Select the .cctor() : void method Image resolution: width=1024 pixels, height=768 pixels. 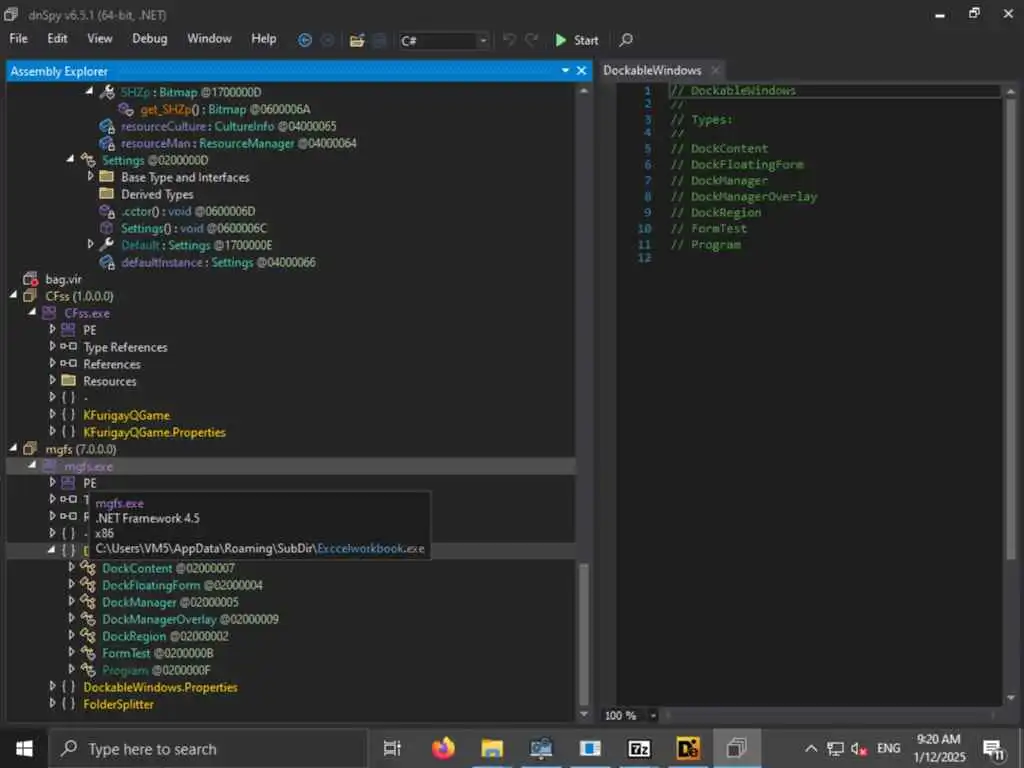[188, 211]
